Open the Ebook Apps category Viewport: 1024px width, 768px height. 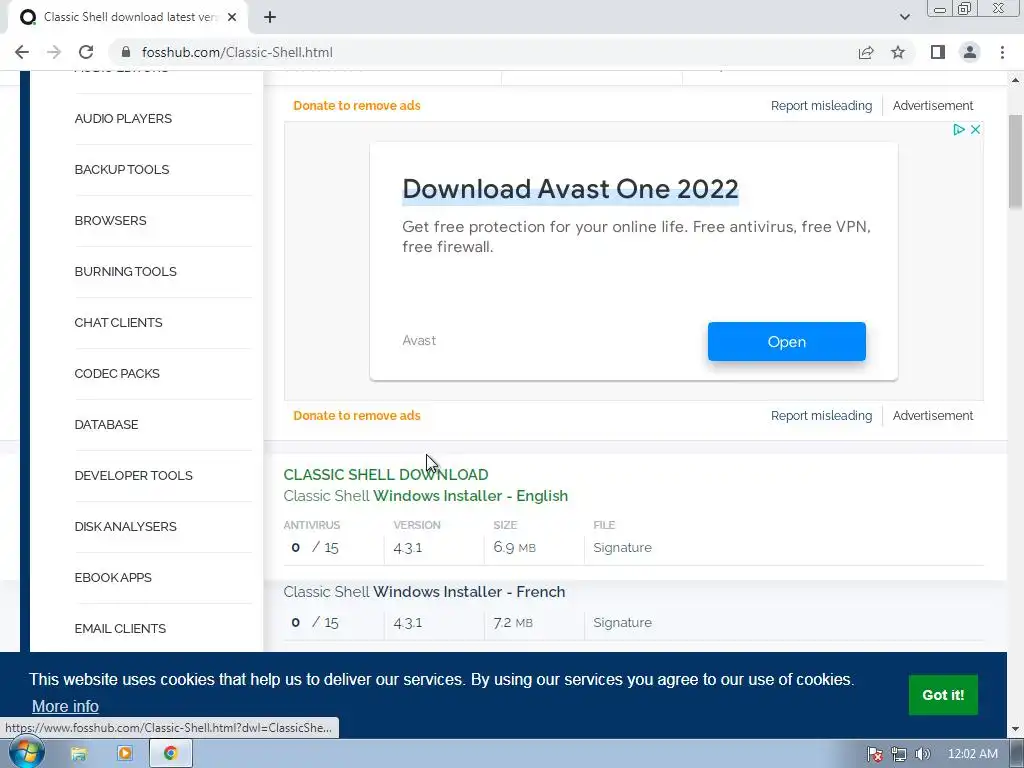pos(113,577)
